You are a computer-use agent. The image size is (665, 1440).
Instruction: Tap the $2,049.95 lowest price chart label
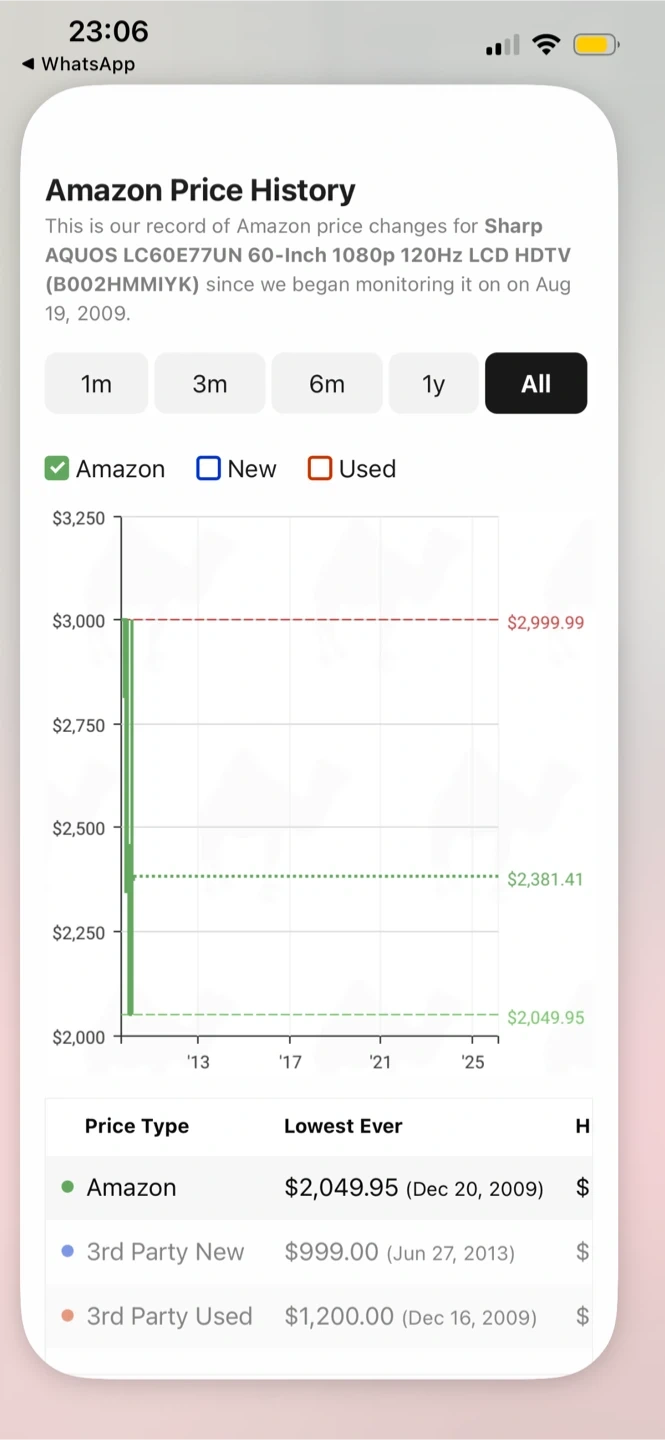pos(545,1017)
